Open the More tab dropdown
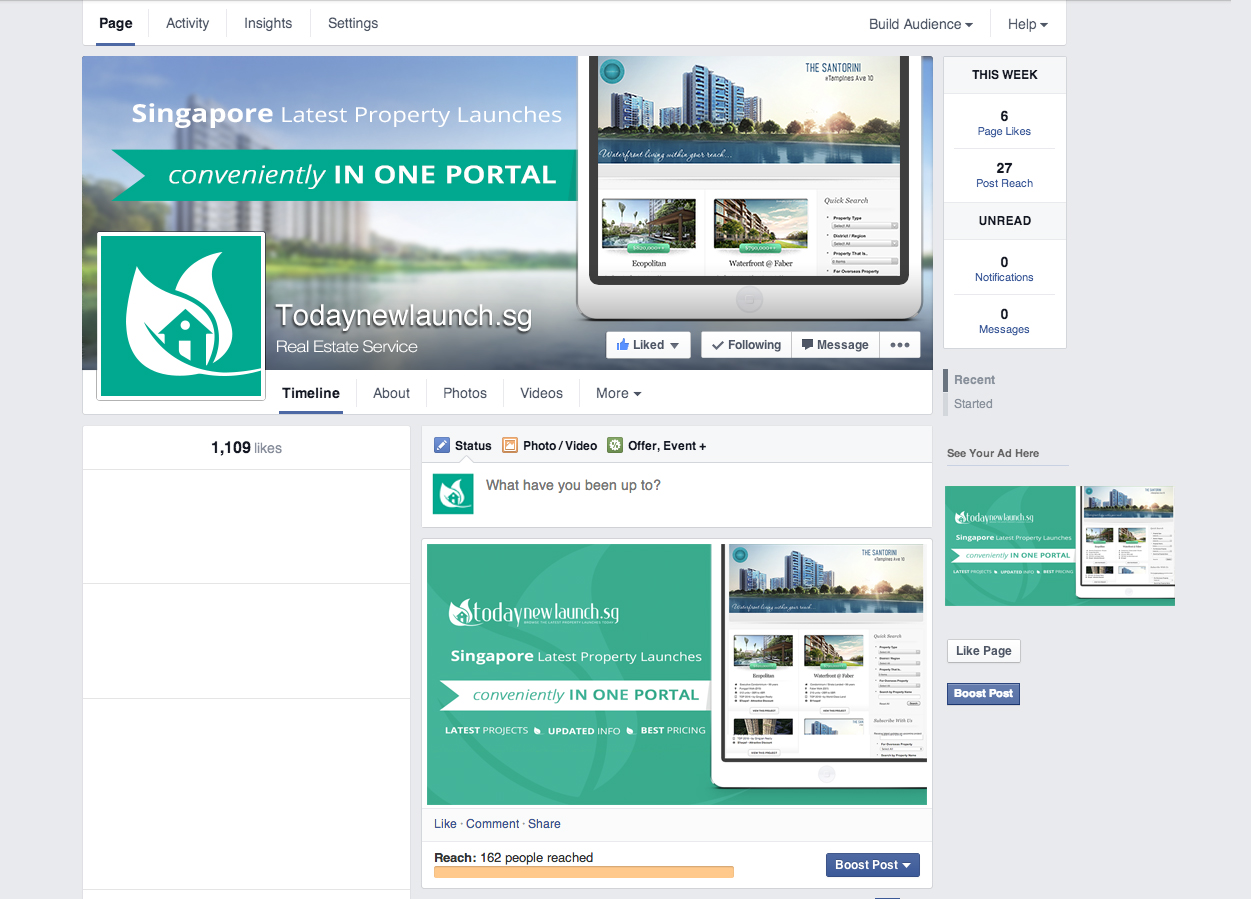 point(618,393)
